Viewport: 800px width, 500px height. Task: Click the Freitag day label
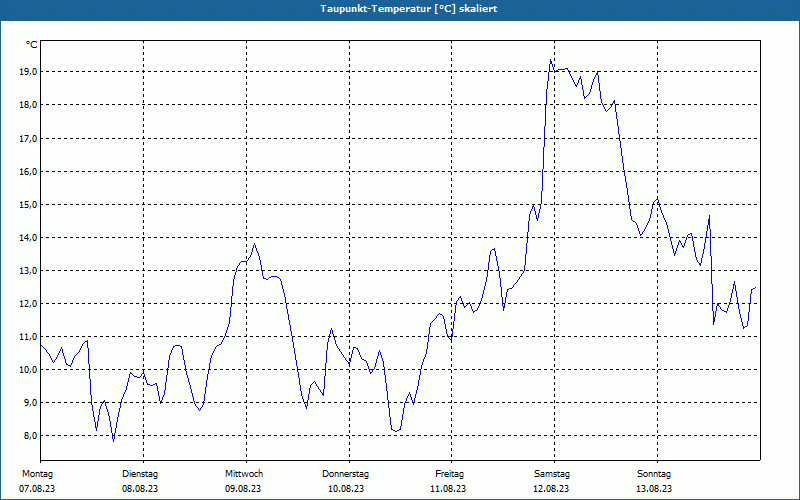pyautogui.click(x=449, y=474)
